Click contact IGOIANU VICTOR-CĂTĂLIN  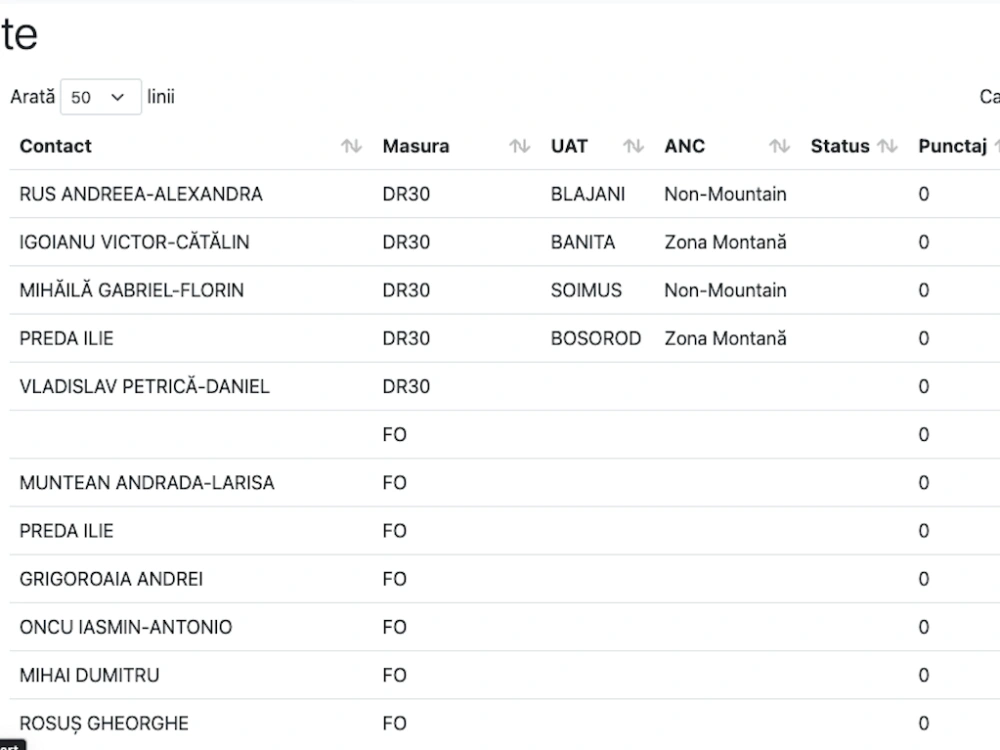tap(134, 242)
